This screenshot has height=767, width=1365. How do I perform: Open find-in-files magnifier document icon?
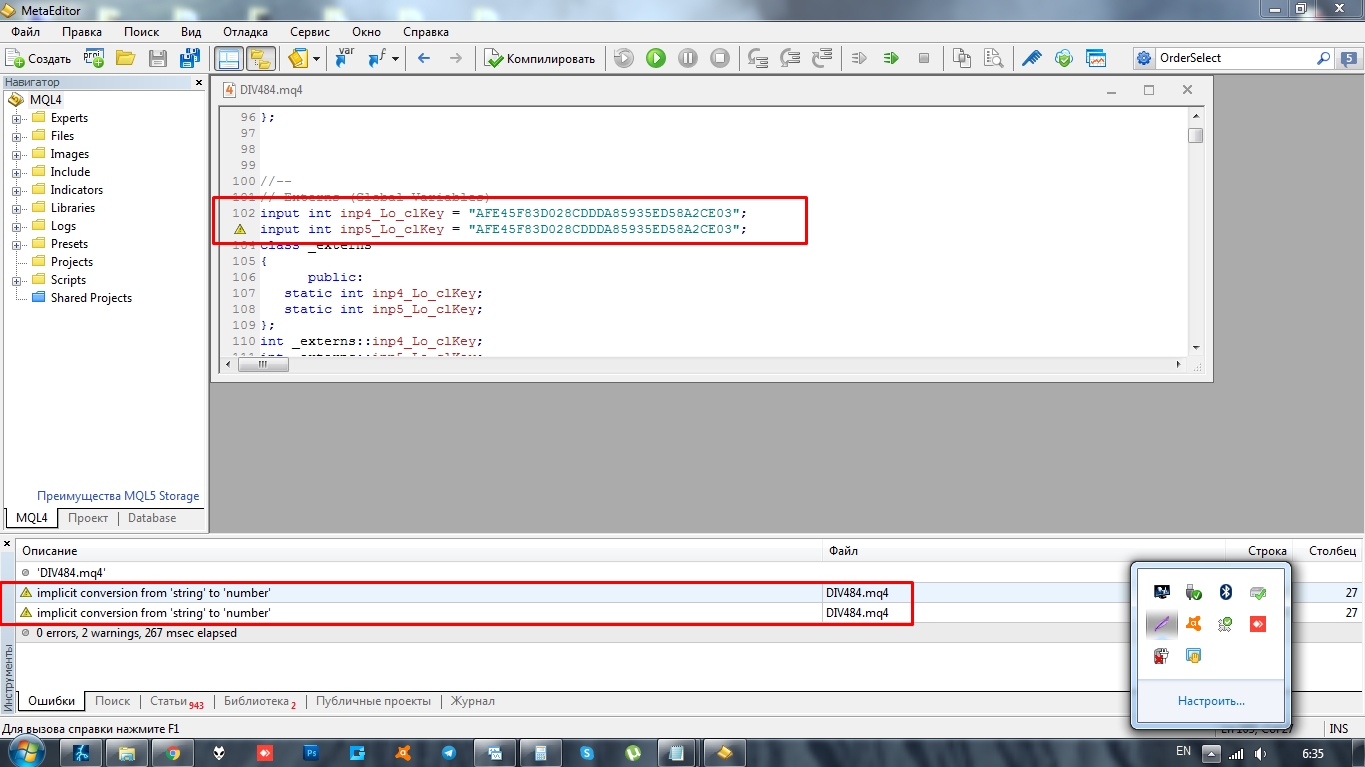(993, 58)
